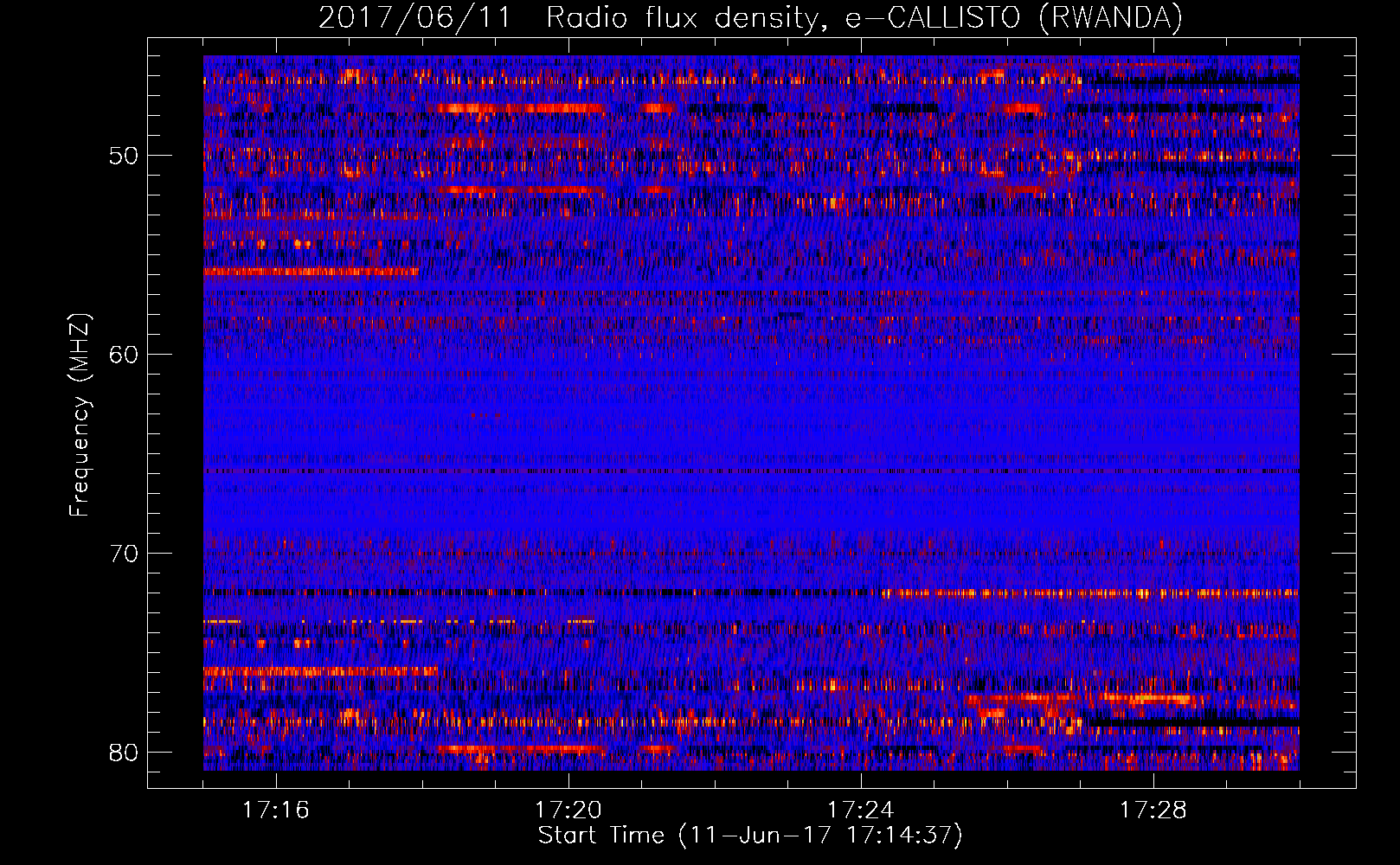Click the Start Time axis label
Image resolution: width=1400 pixels, height=865 pixels.
(x=750, y=836)
